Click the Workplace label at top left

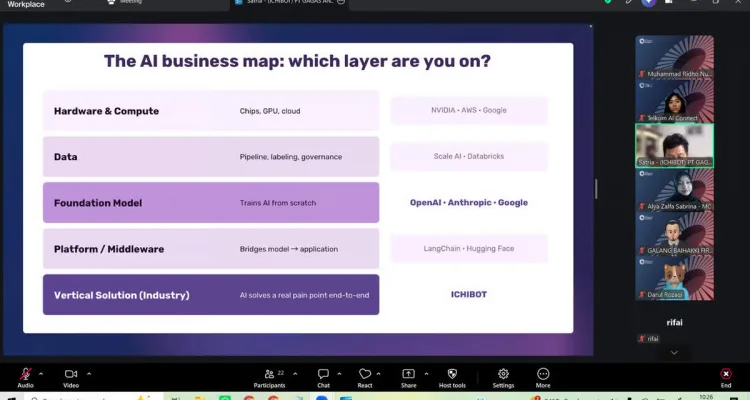click(x=26, y=4)
